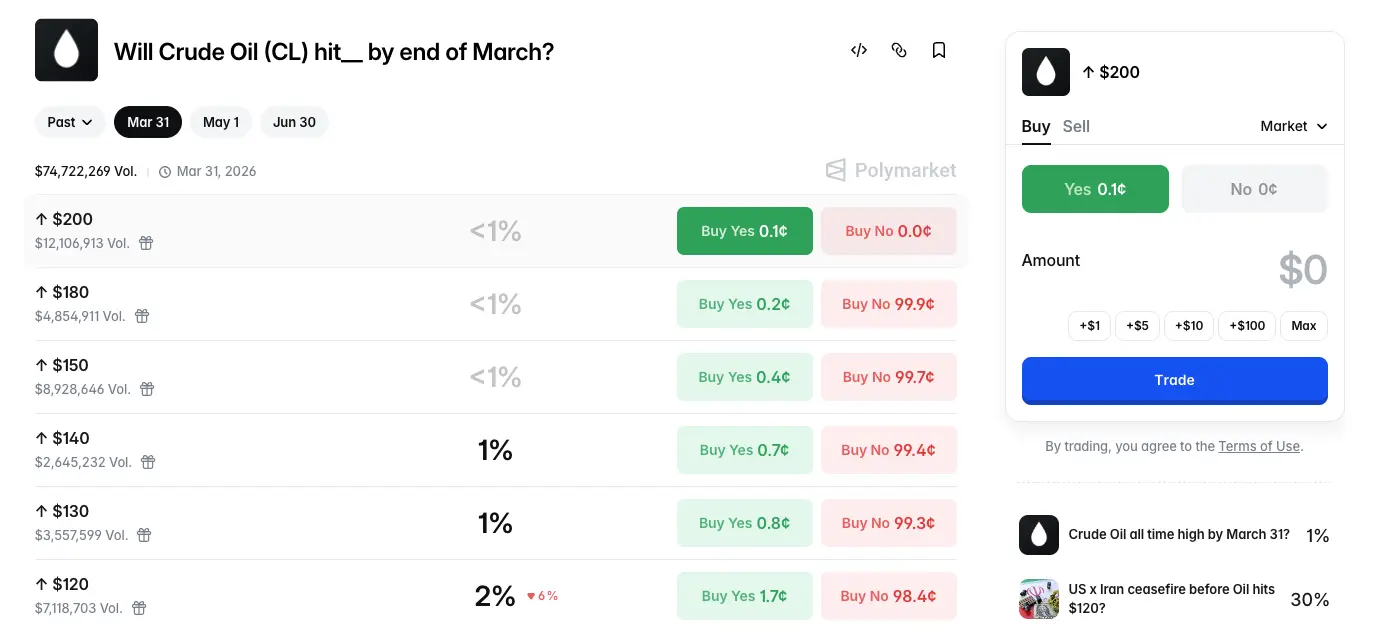This screenshot has height=631, width=1377.
Task: Click the gift icon beside $120 volume
Action: pos(139,608)
